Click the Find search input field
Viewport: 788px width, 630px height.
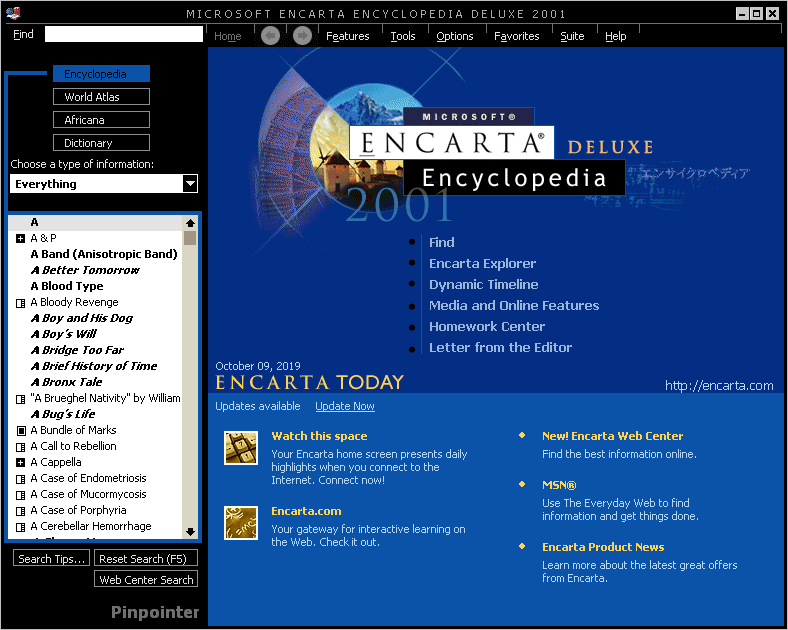124,34
